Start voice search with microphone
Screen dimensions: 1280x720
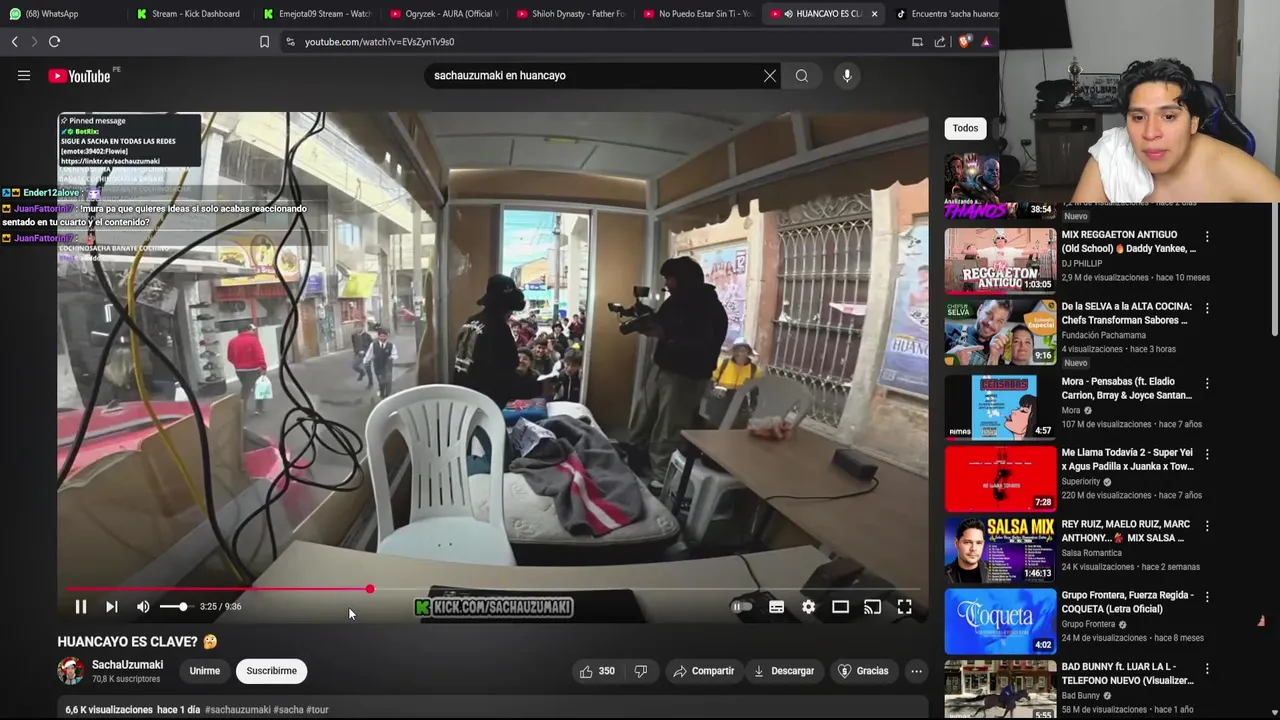(x=847, y=76)
